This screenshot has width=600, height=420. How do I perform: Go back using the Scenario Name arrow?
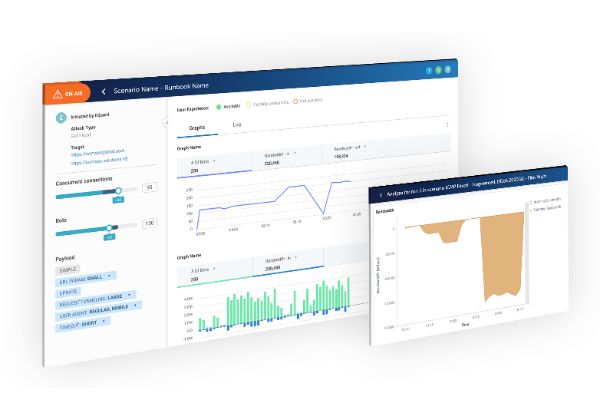click(x=103, y=91)
